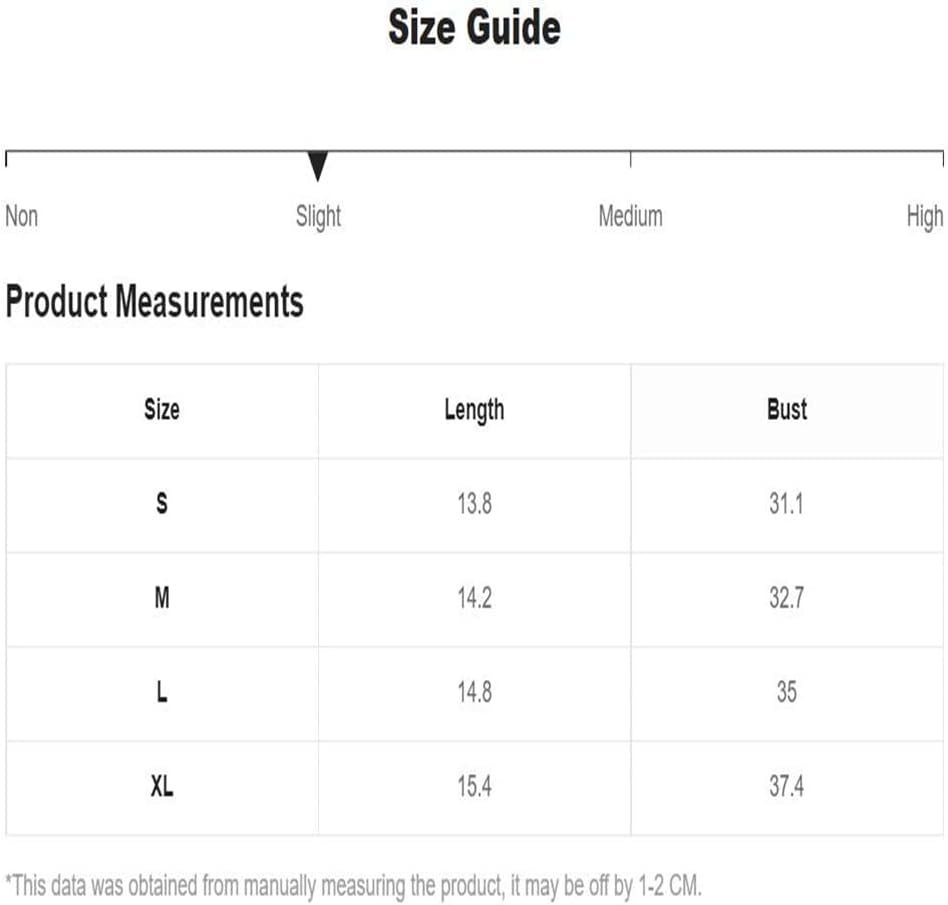Click the Product Measurements heading

coord(155,301)
